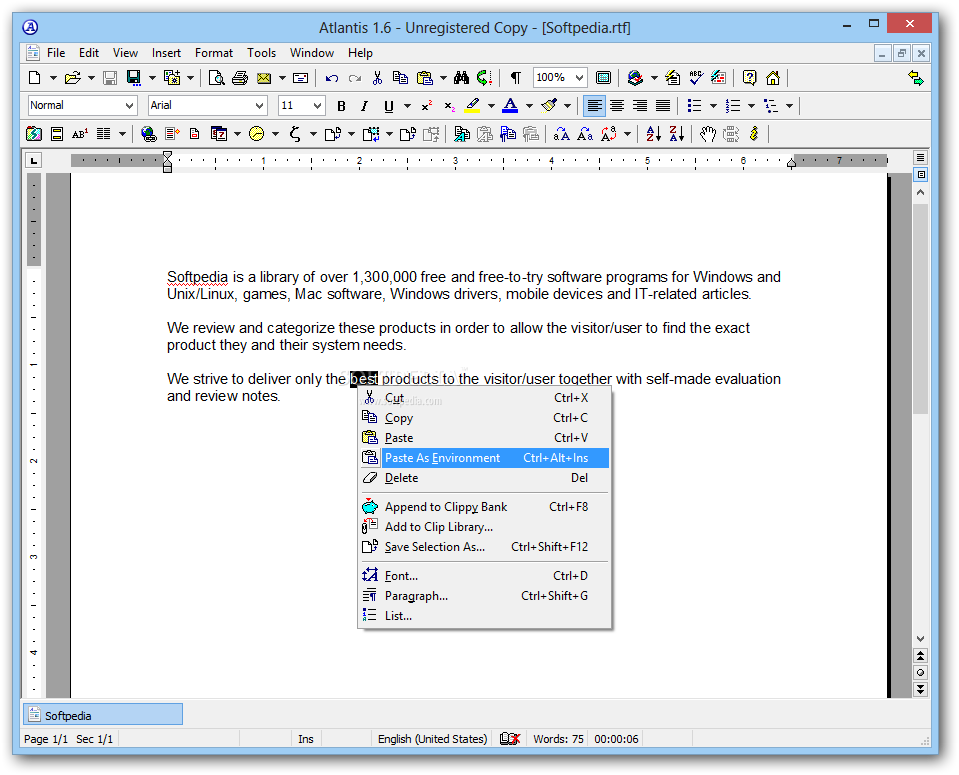Click the Undo arrow icon
Image resolution: width=959 pixels, height=775 pixels.
click(332, 78)
